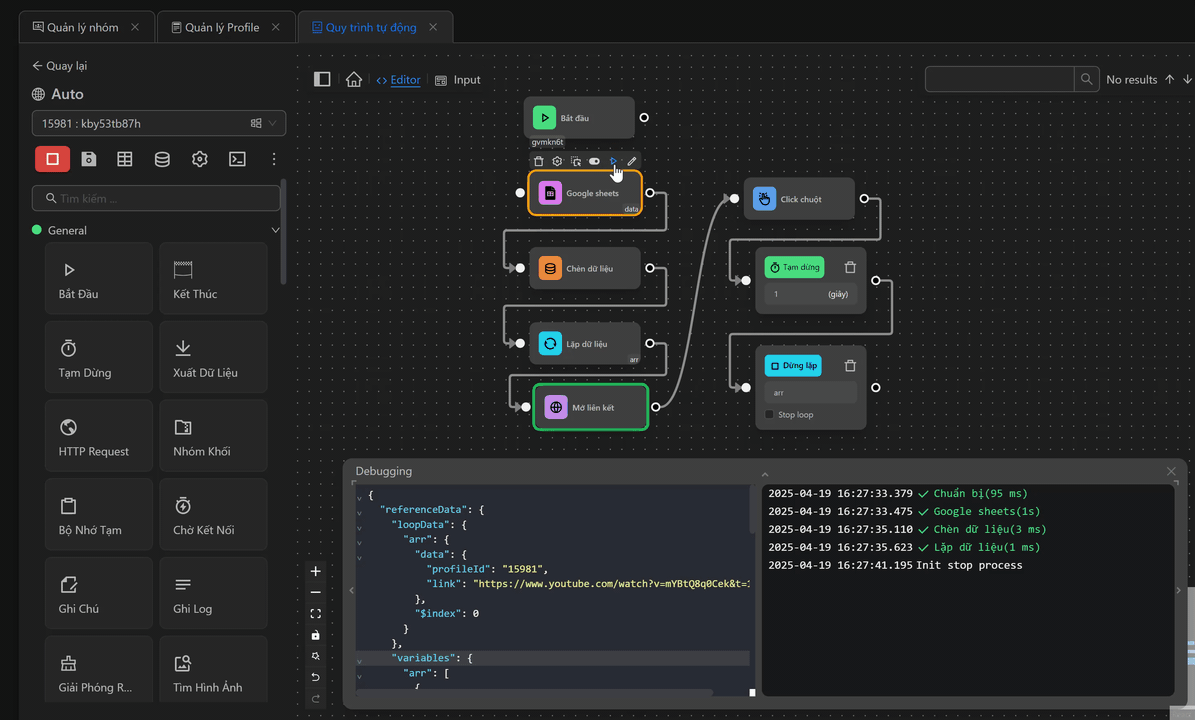
Task: Delete the Tạm dừng node via trash icon
Action: coord(850,267)
